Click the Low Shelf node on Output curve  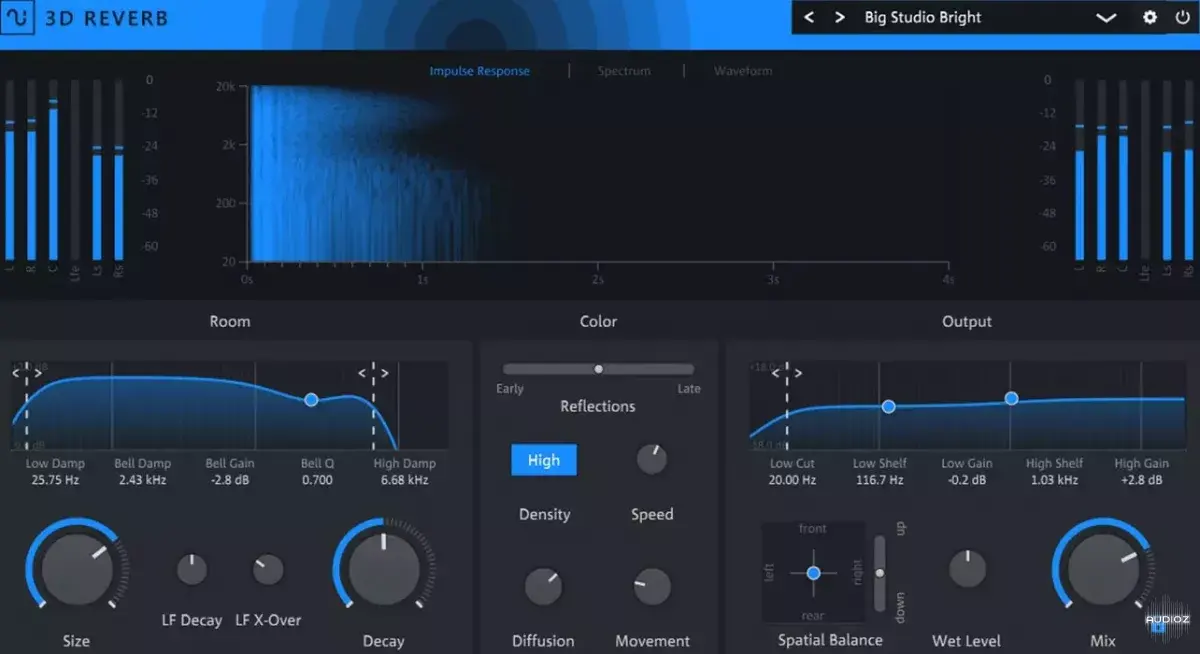click(x=888, y=407)
